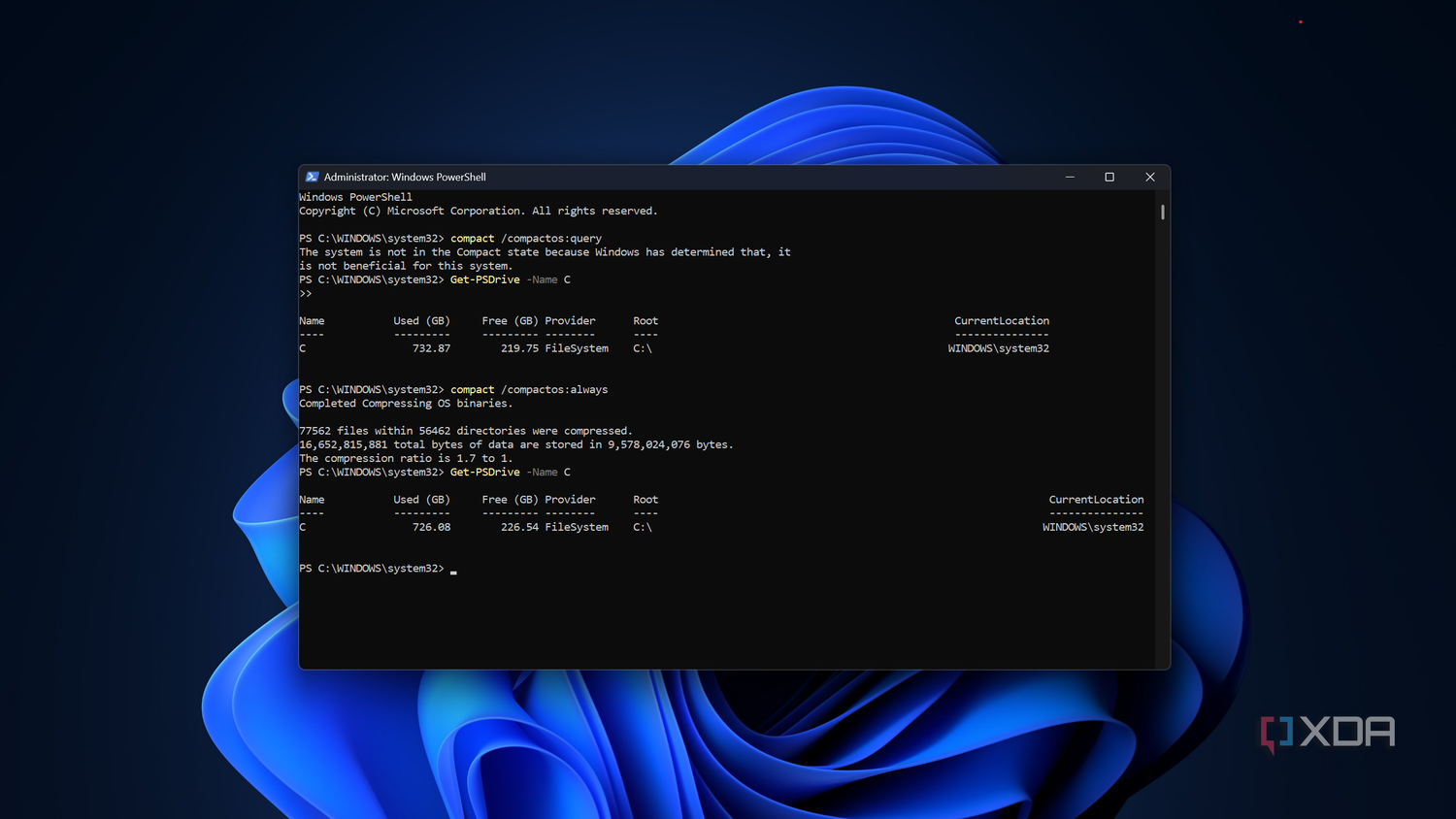
Task: Maximize the PowerShell window
Action: (1109, 177)
